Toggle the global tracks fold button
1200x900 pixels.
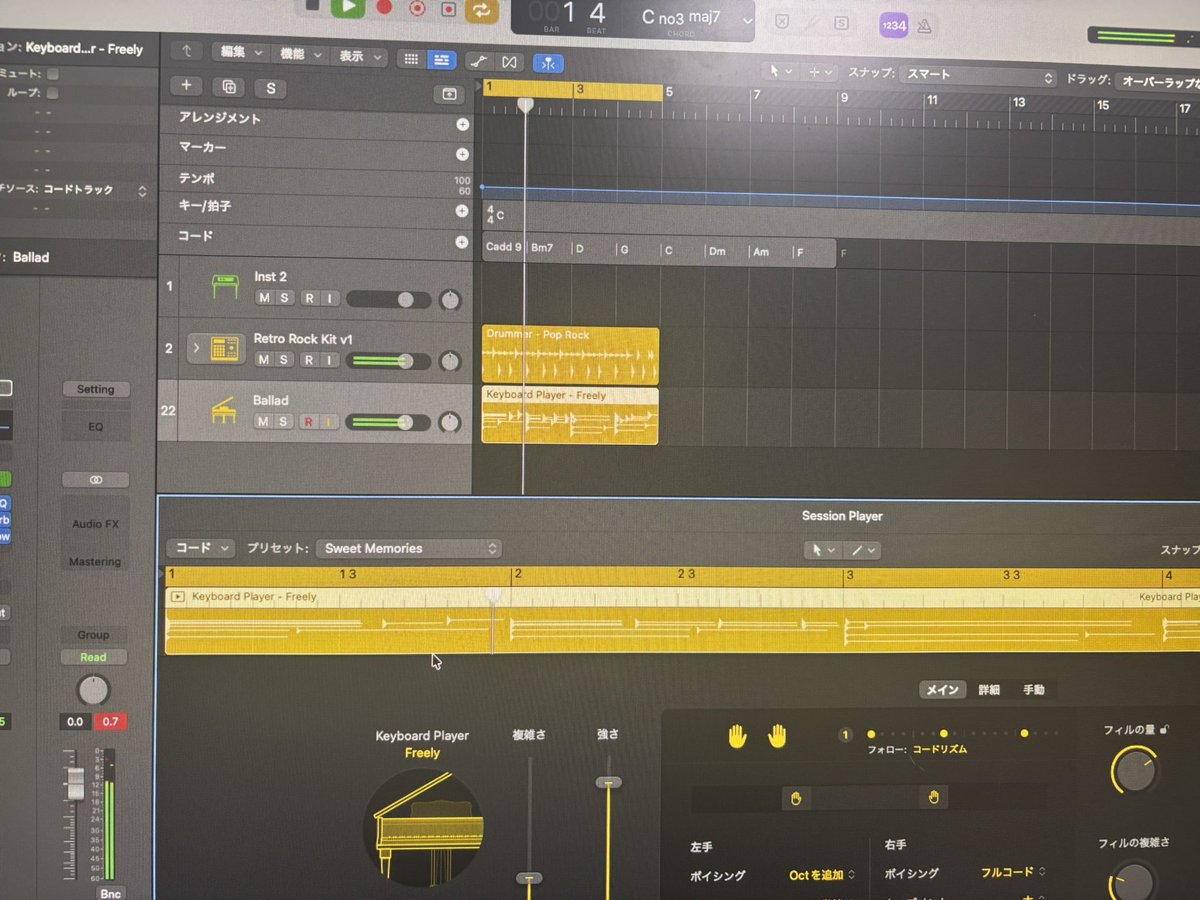448,93
